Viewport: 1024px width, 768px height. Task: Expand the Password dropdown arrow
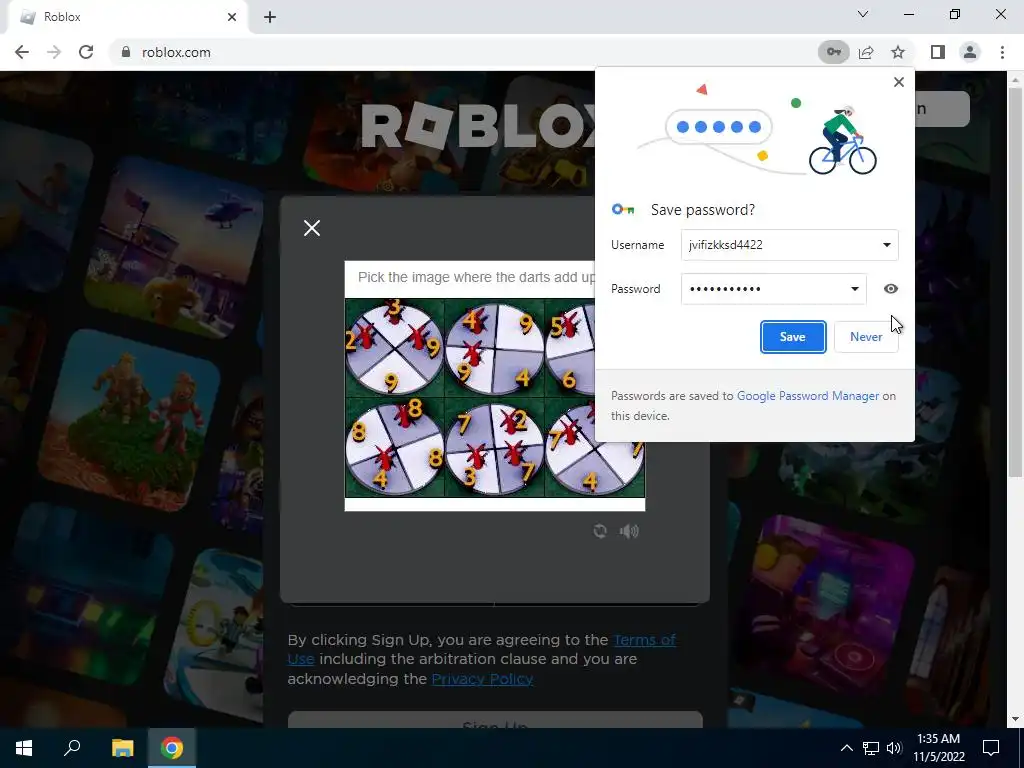(854, 289)
